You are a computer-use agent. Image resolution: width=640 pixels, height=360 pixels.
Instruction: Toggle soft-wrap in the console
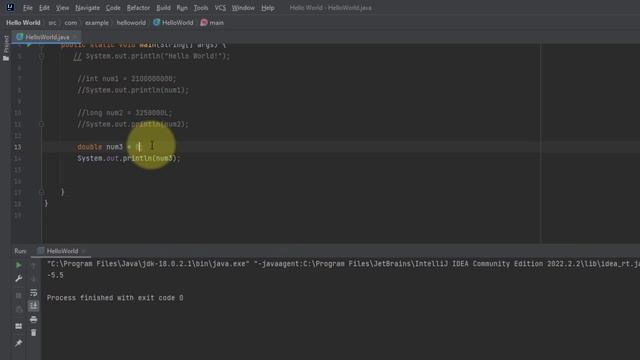click(34, 293)
